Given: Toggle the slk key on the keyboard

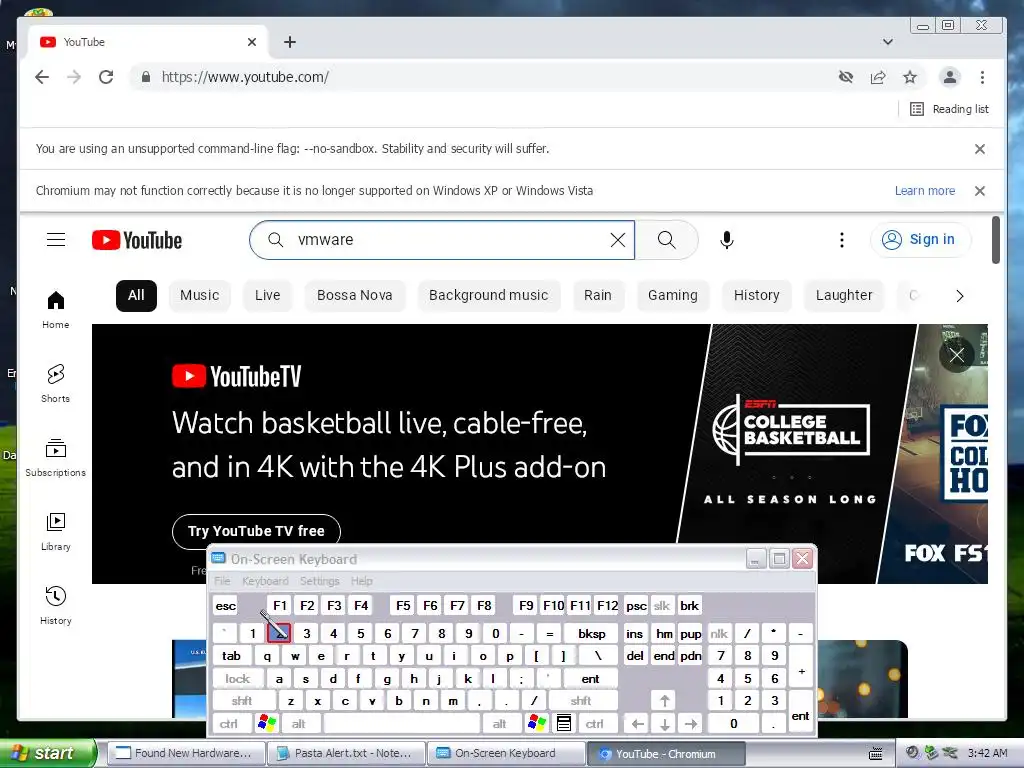Looking at the screenshot, I should pyautogui.click(x=662, y=606).
